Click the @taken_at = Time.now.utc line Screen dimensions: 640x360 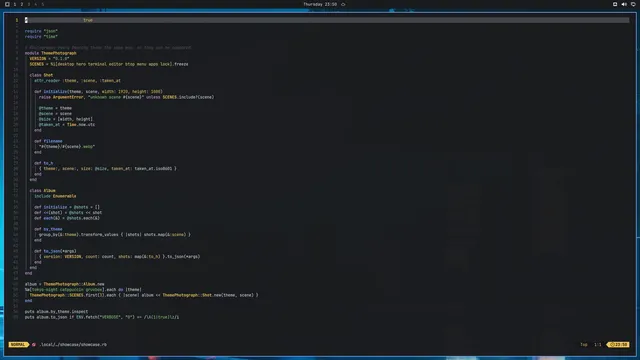point(67,124)
